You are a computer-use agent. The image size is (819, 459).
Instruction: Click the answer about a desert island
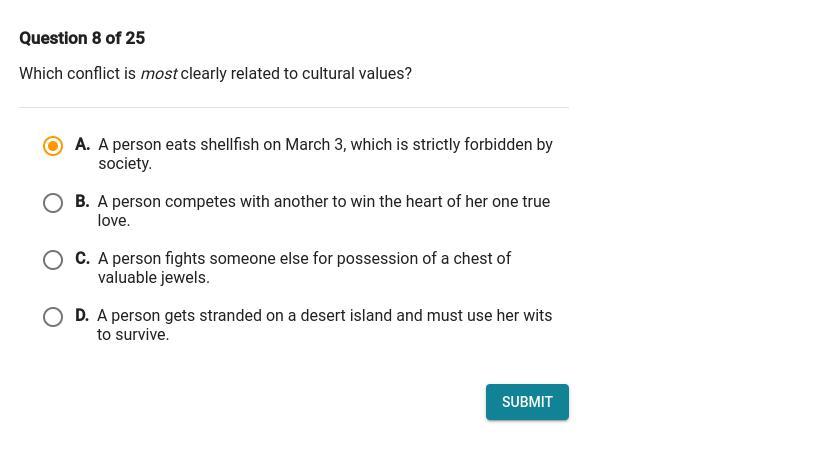pos(324,325)
